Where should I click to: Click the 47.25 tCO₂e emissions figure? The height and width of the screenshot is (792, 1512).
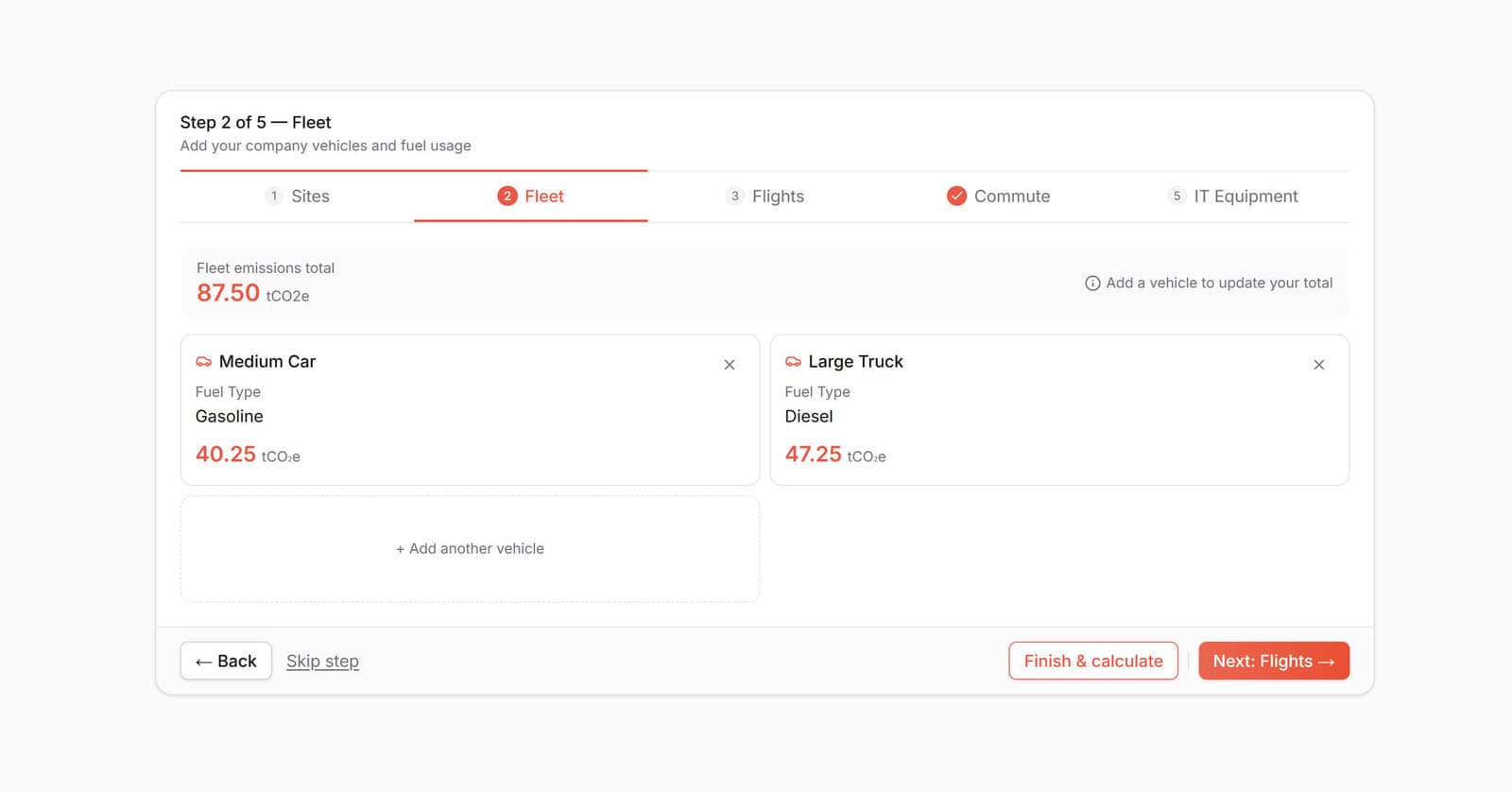[835, 455]
